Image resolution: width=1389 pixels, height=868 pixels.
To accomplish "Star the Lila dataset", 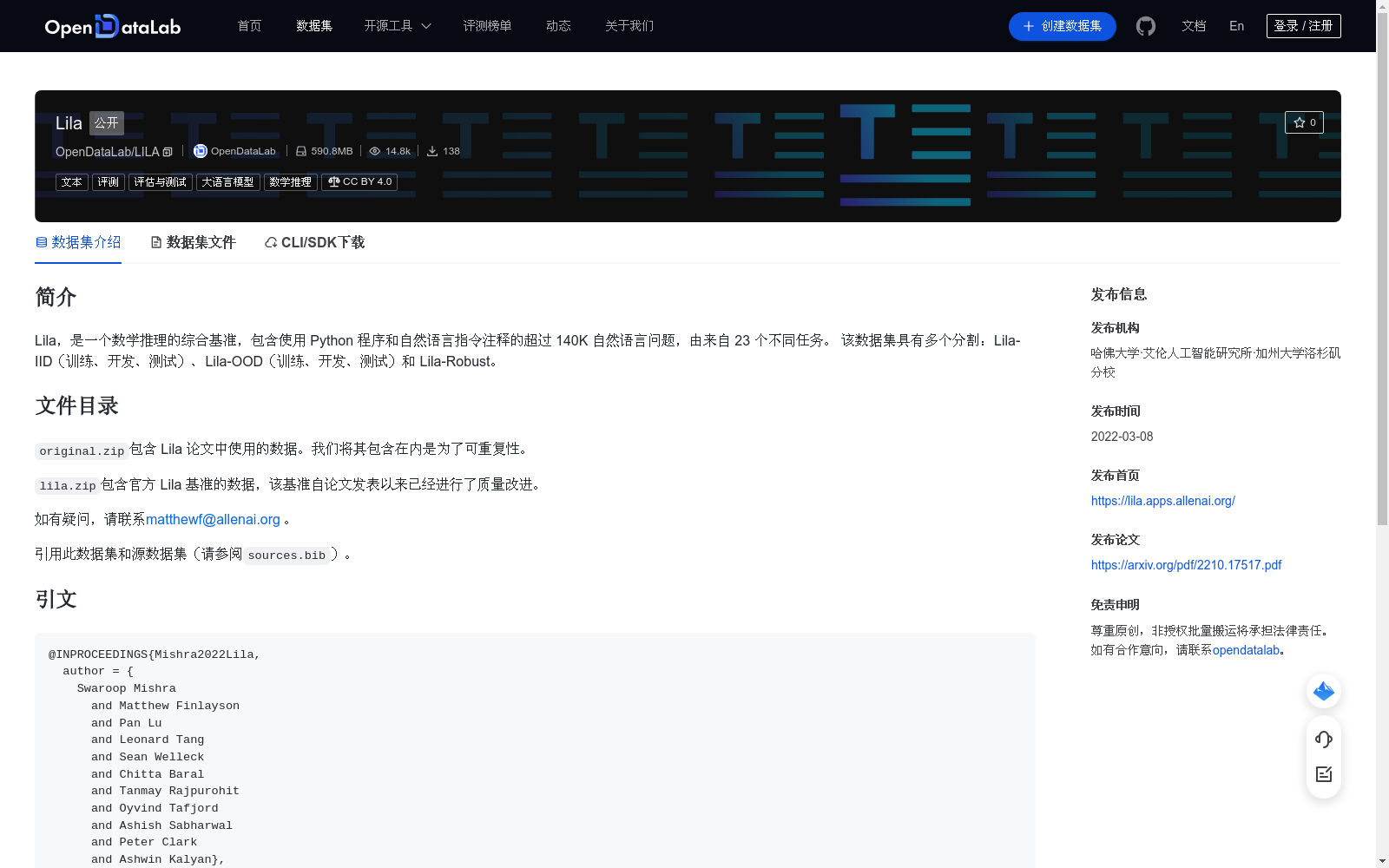I will coord(1304,122).
